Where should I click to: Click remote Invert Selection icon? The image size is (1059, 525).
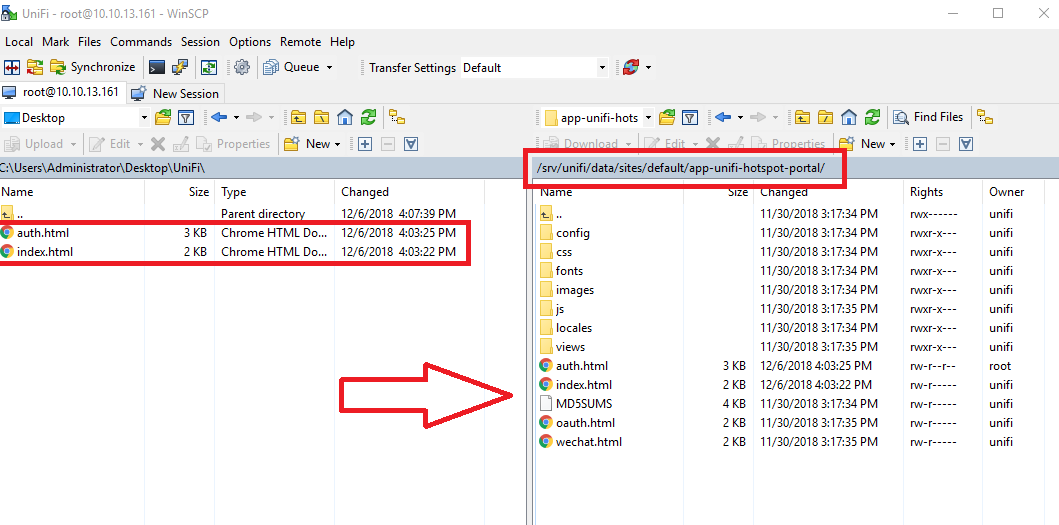click(x=966, y=143)
